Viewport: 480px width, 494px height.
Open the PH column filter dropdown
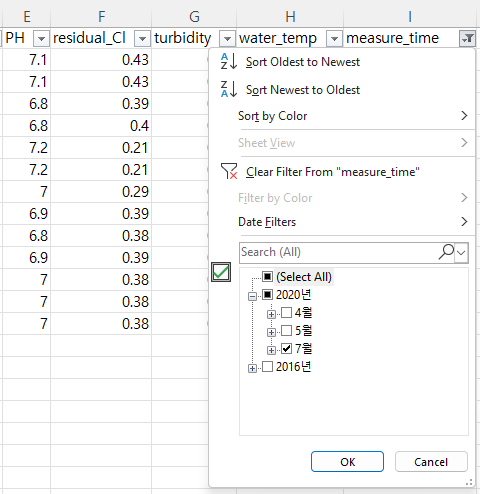pyautogui.click(x=41, y=39)
